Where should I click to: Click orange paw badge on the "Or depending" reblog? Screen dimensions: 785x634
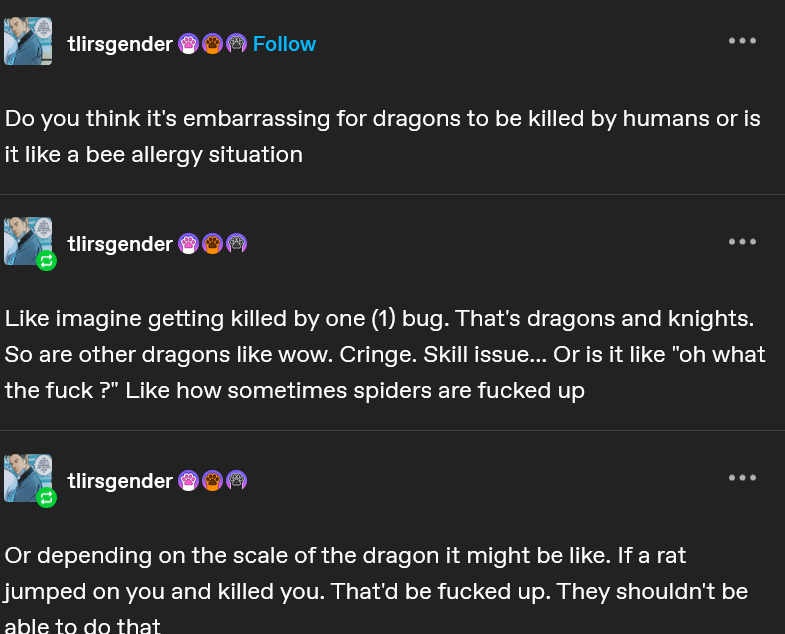(212, 481)
